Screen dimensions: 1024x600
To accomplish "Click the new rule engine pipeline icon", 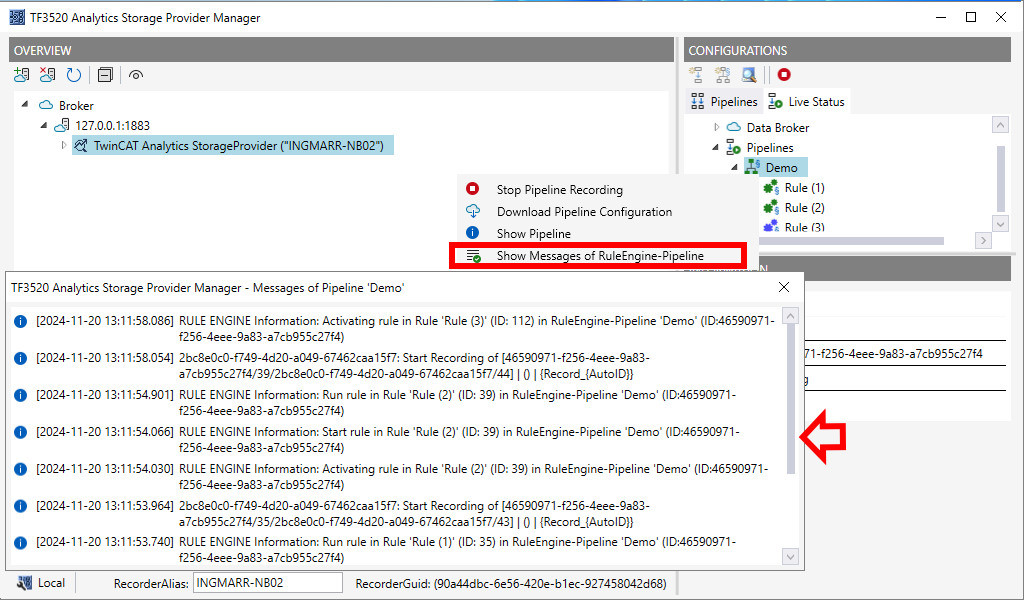I will [722, 74].
